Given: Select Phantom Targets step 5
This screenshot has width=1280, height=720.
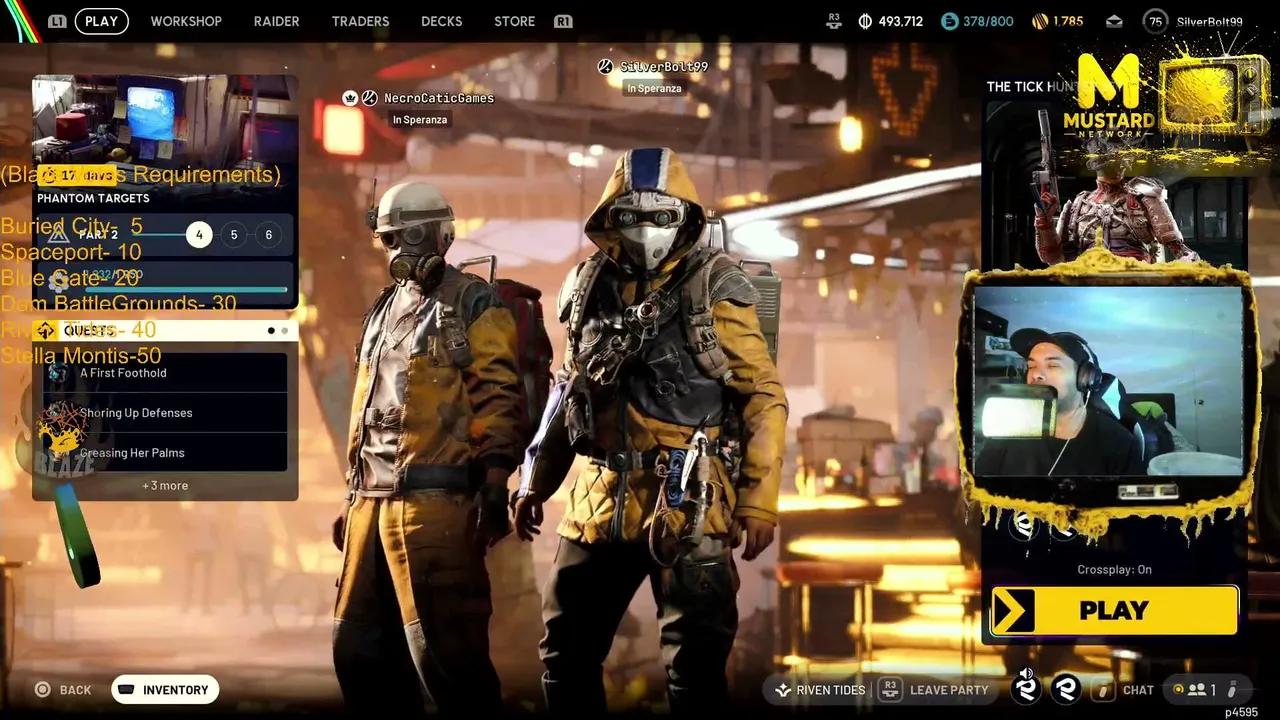Looking at the screenshot, I should 234,235.
